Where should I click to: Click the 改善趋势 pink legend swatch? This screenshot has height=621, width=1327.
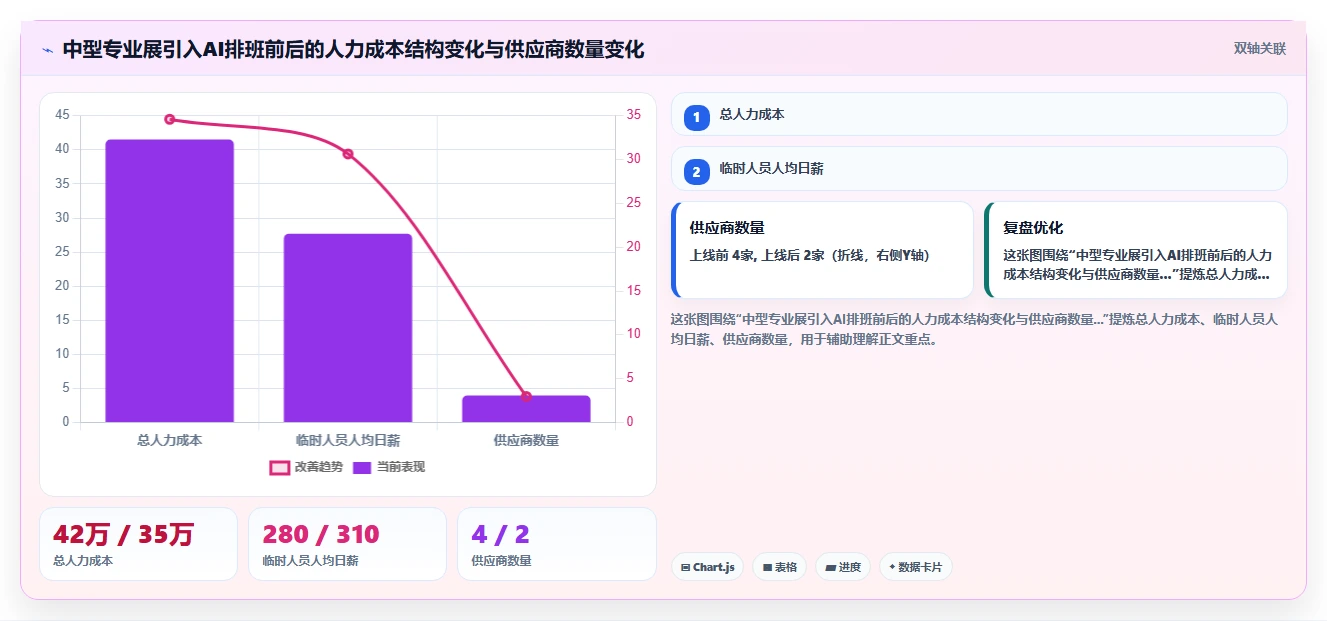(x=279, y=467)
